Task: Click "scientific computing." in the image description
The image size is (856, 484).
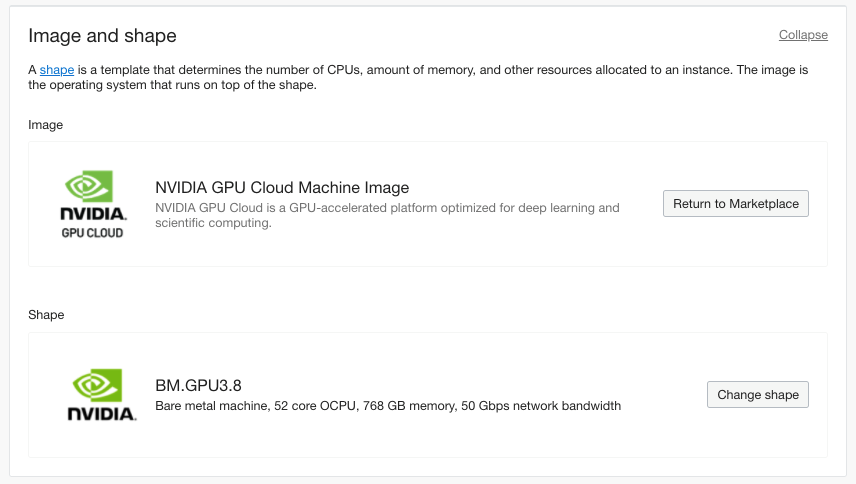Action: 213,224
